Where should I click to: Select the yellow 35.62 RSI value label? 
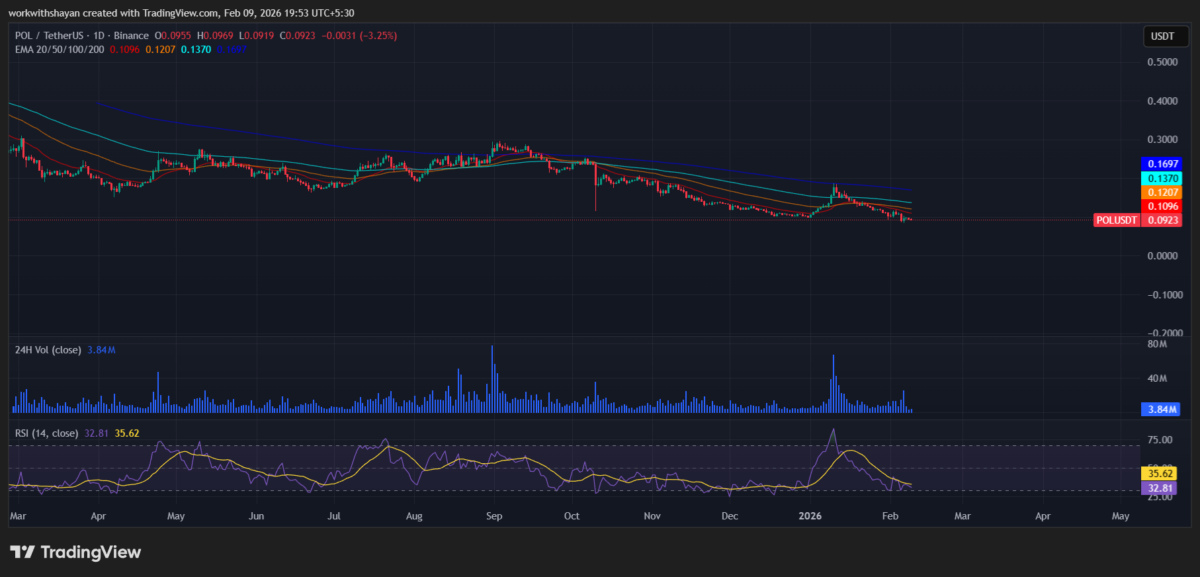(x=1160, y=472)
